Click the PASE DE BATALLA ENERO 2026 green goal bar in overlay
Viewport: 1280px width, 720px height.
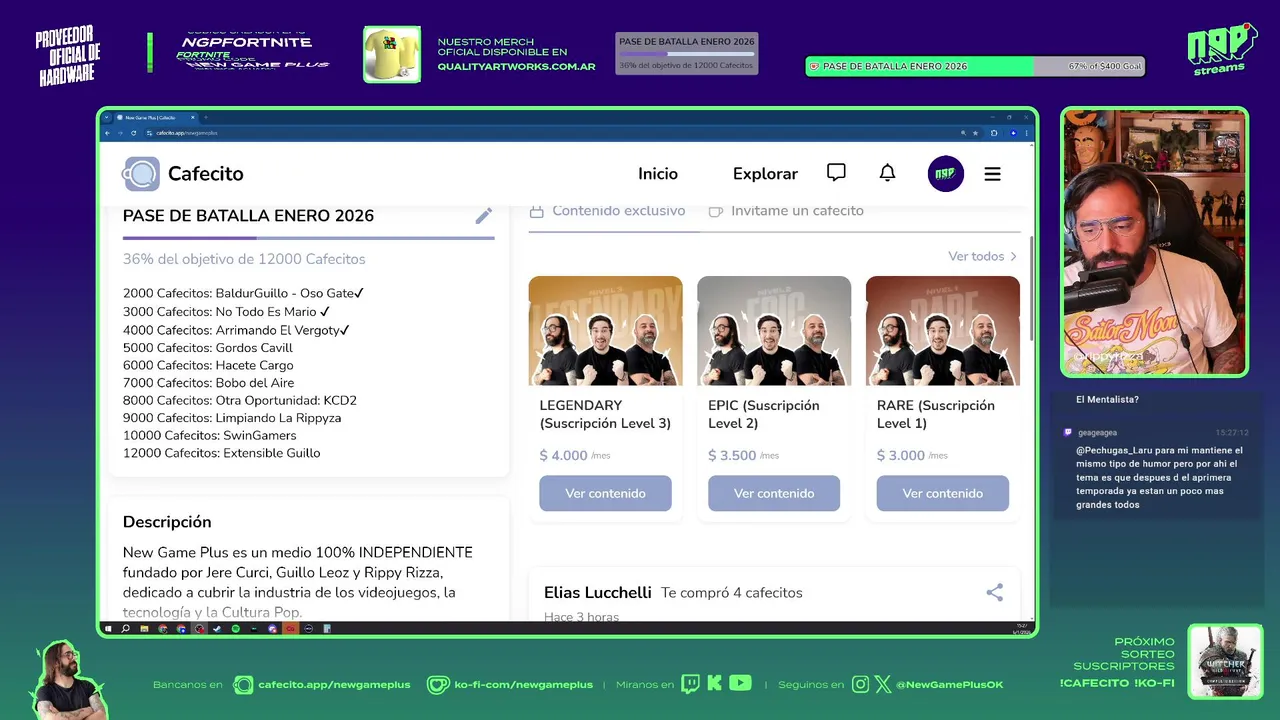975,66
